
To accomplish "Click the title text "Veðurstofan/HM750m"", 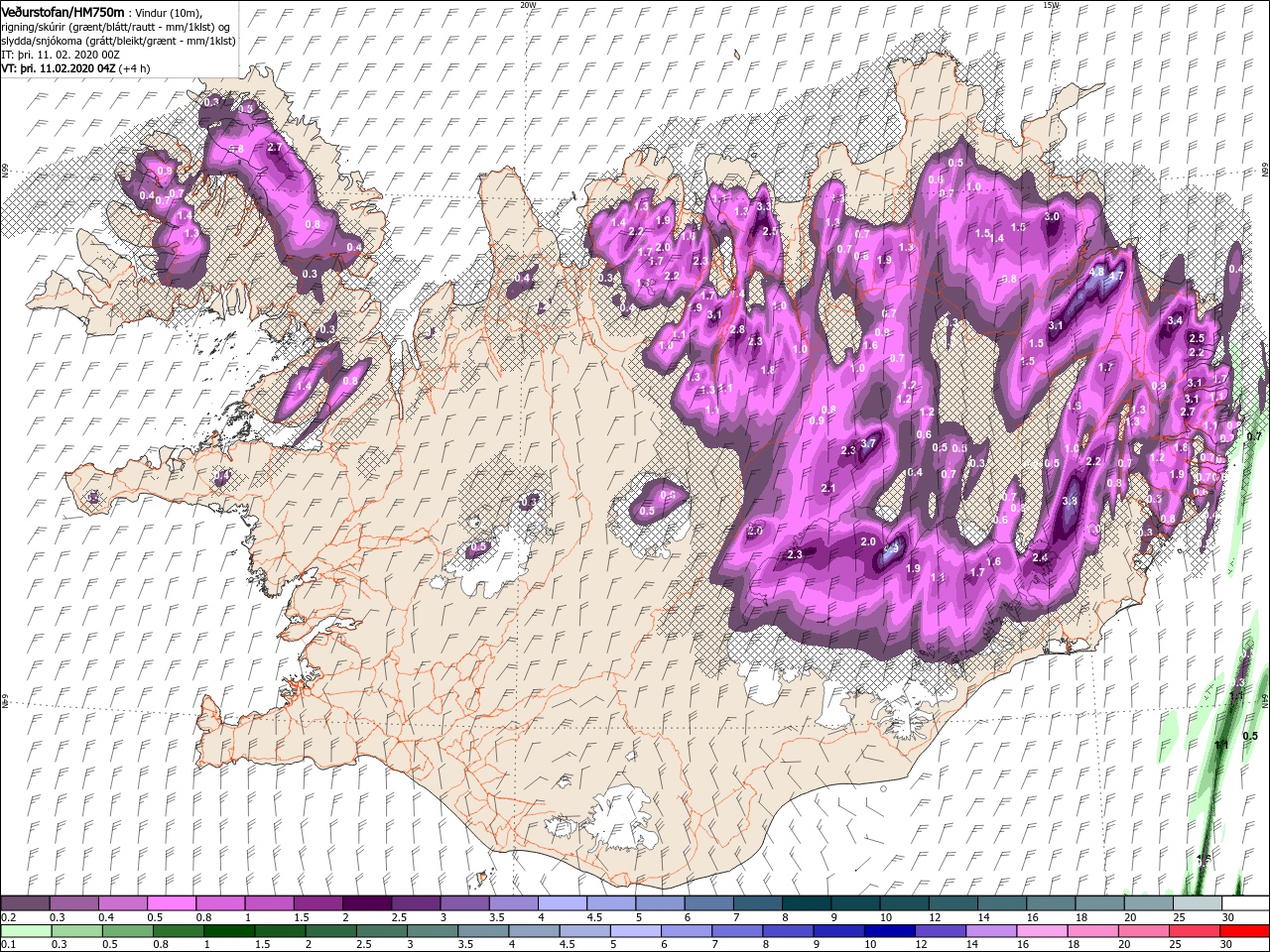I will [63, 11].
